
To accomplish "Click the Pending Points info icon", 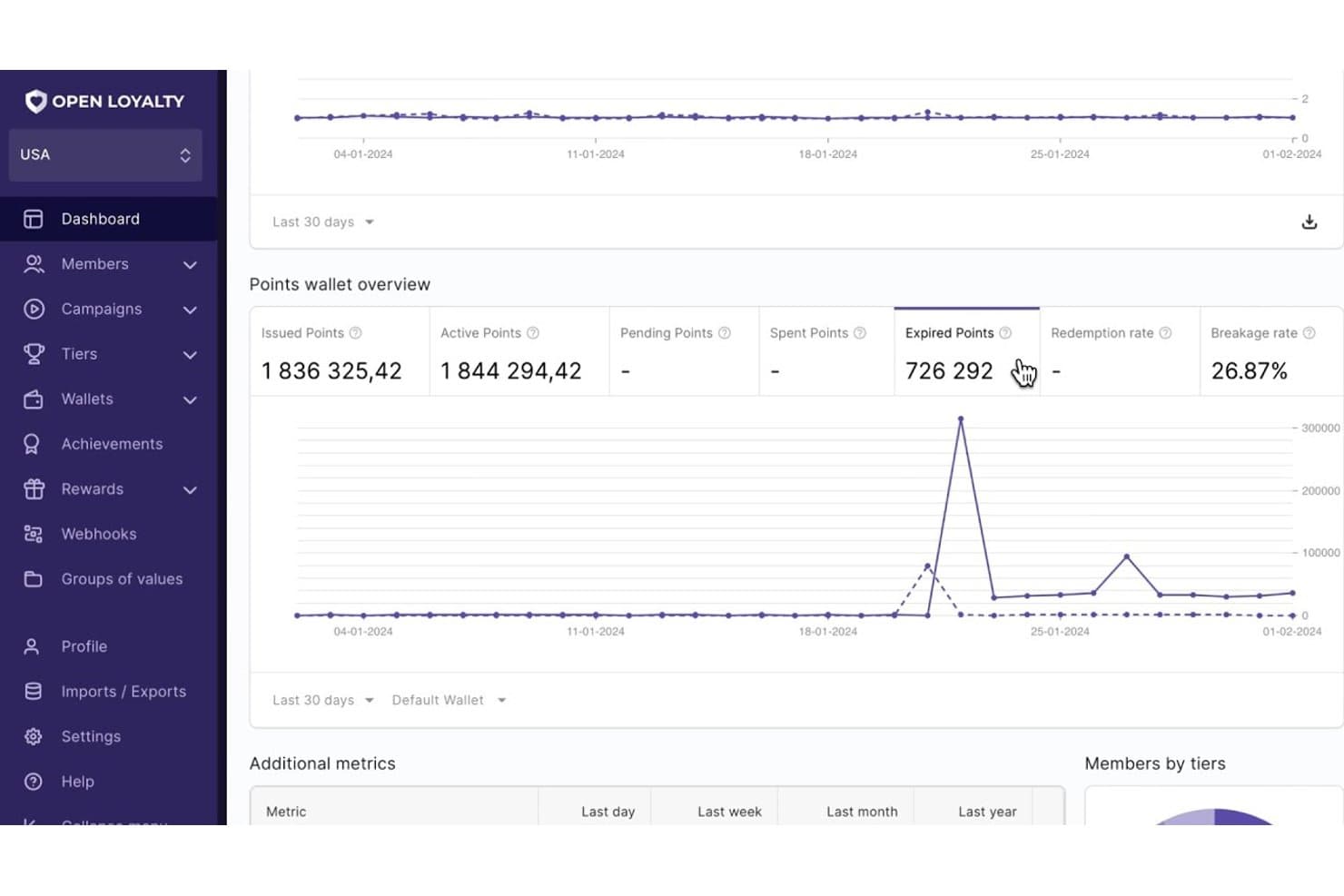I will click(725, 333).
